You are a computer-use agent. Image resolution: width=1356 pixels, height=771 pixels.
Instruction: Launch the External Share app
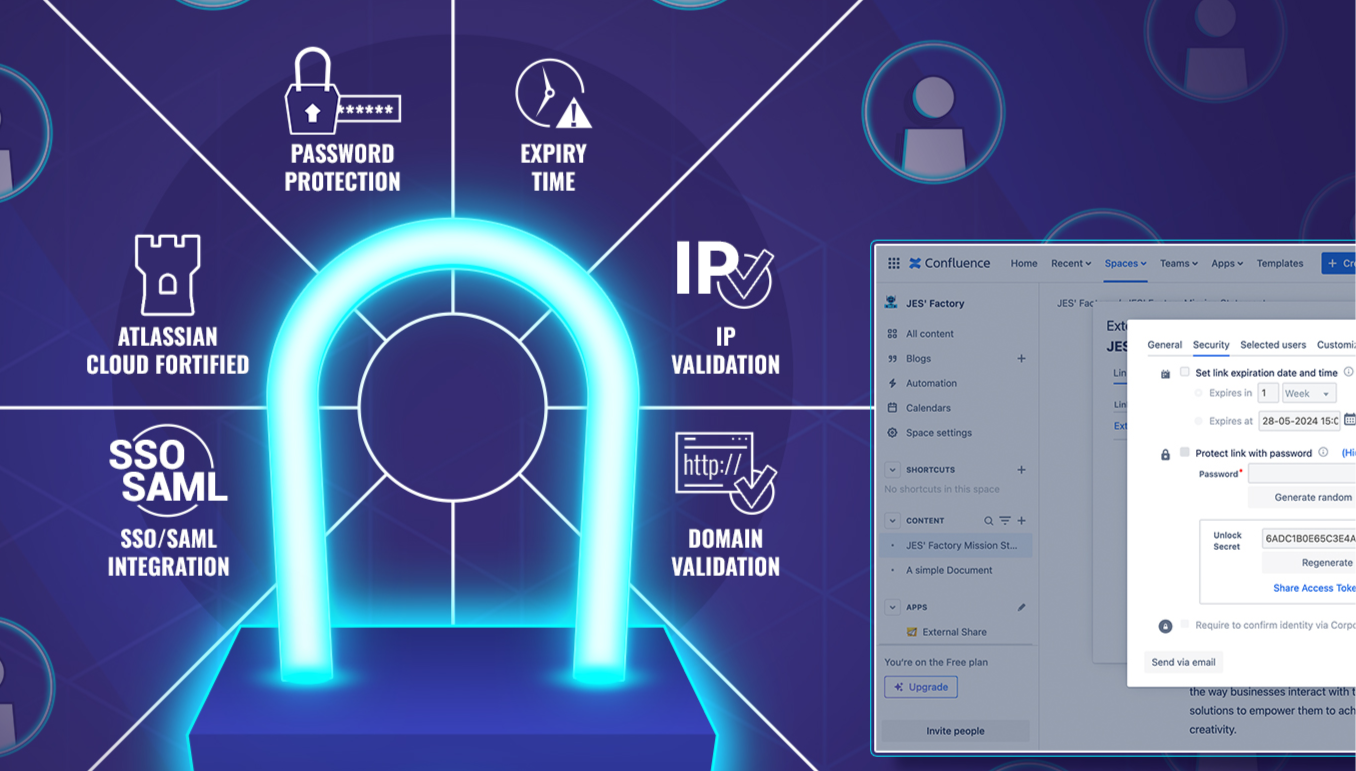[x=954, y=632]
